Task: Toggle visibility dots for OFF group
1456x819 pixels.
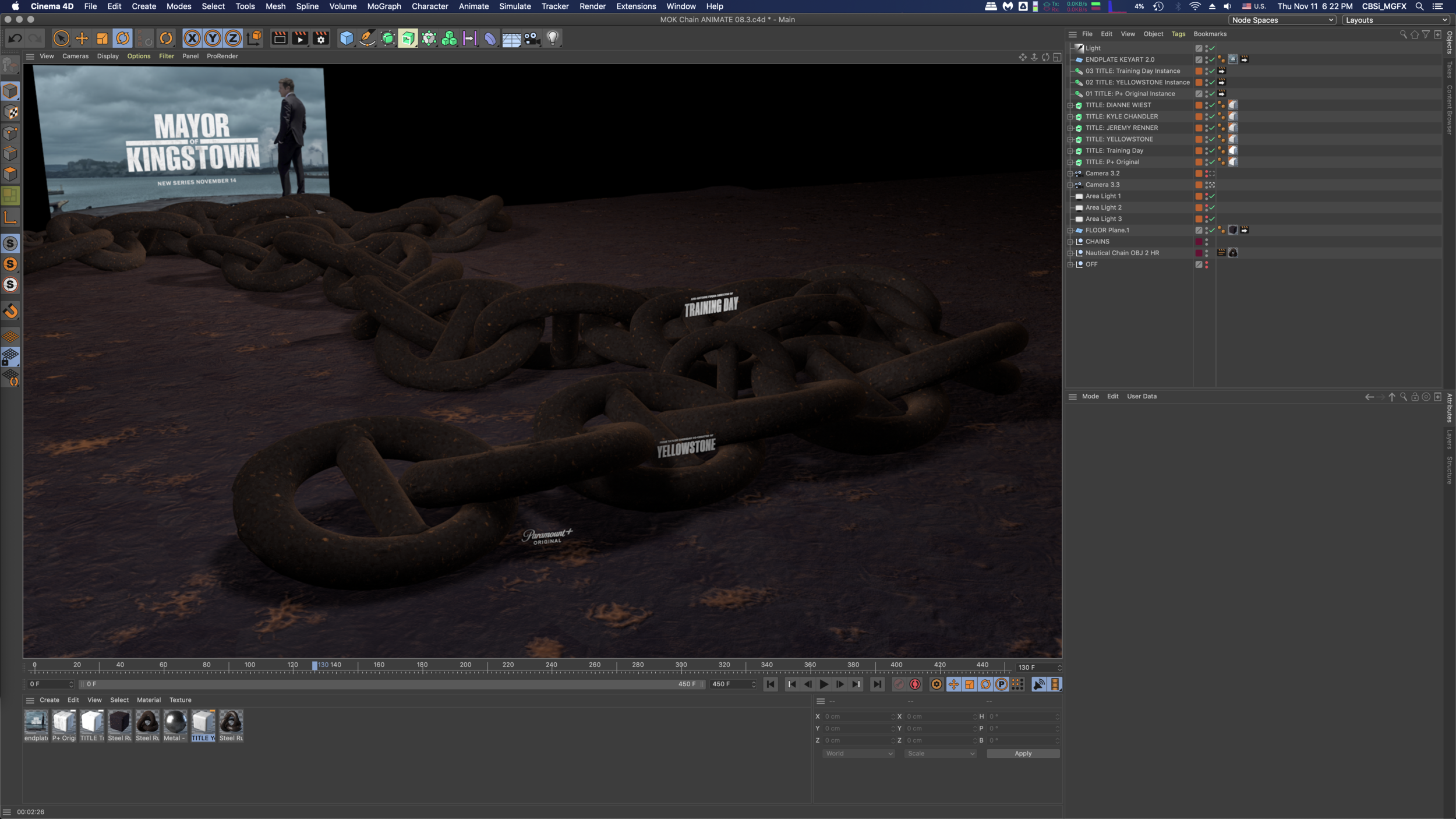Action: point(1207,264)
